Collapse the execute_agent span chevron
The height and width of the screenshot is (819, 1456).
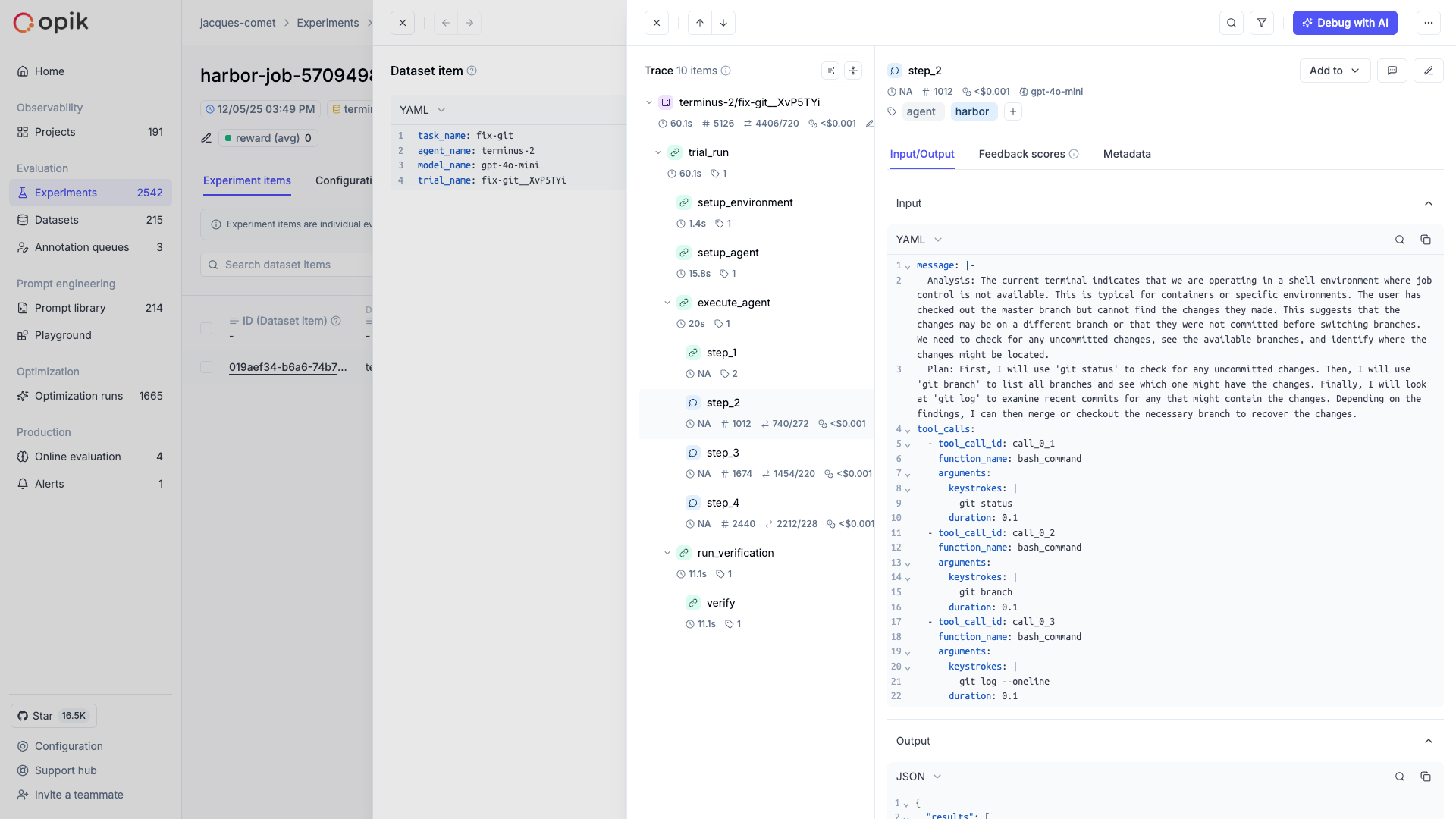coord(667,303)
